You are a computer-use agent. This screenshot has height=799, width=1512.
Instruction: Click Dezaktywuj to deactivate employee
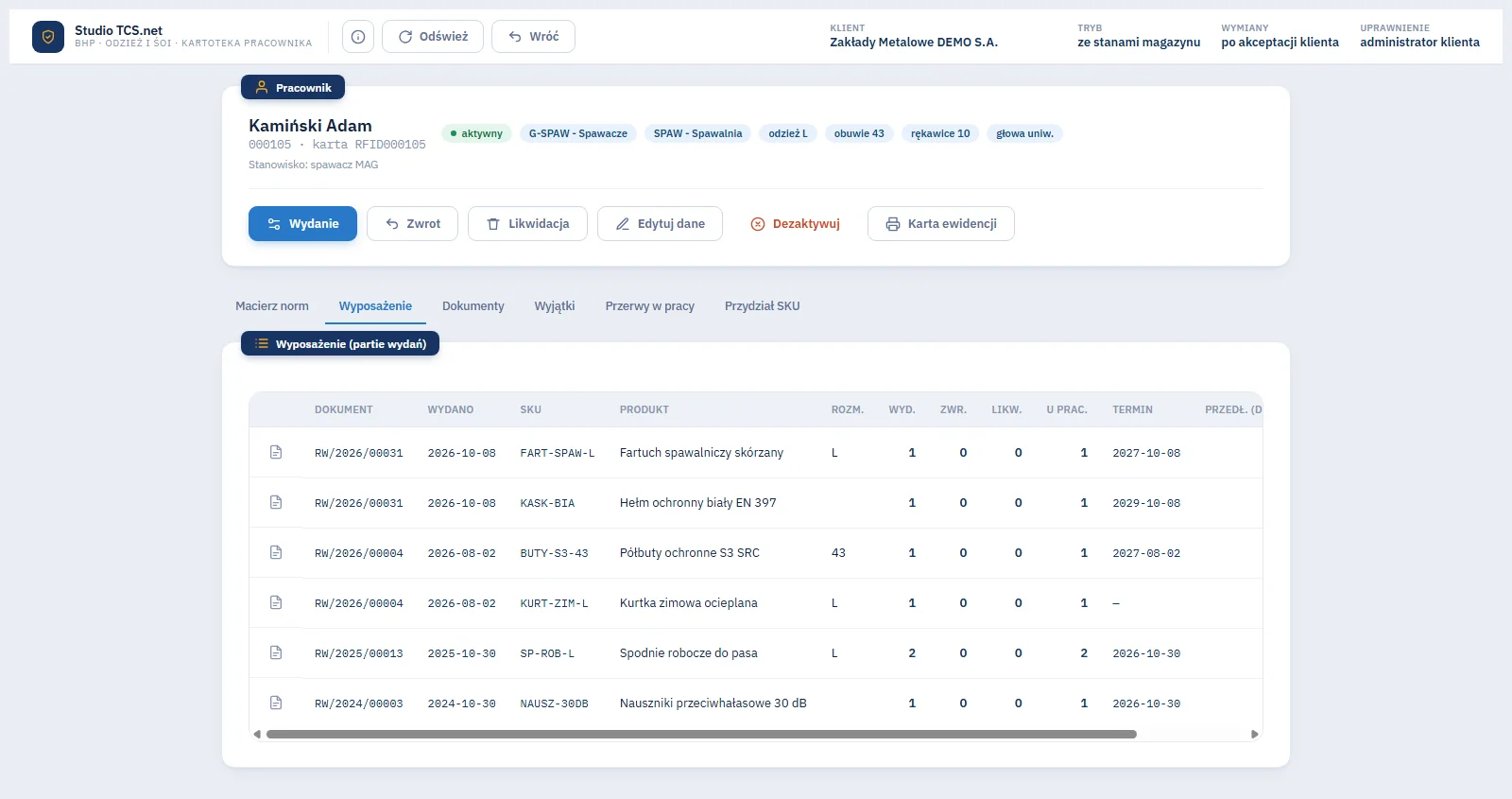[x=795, y=224]
